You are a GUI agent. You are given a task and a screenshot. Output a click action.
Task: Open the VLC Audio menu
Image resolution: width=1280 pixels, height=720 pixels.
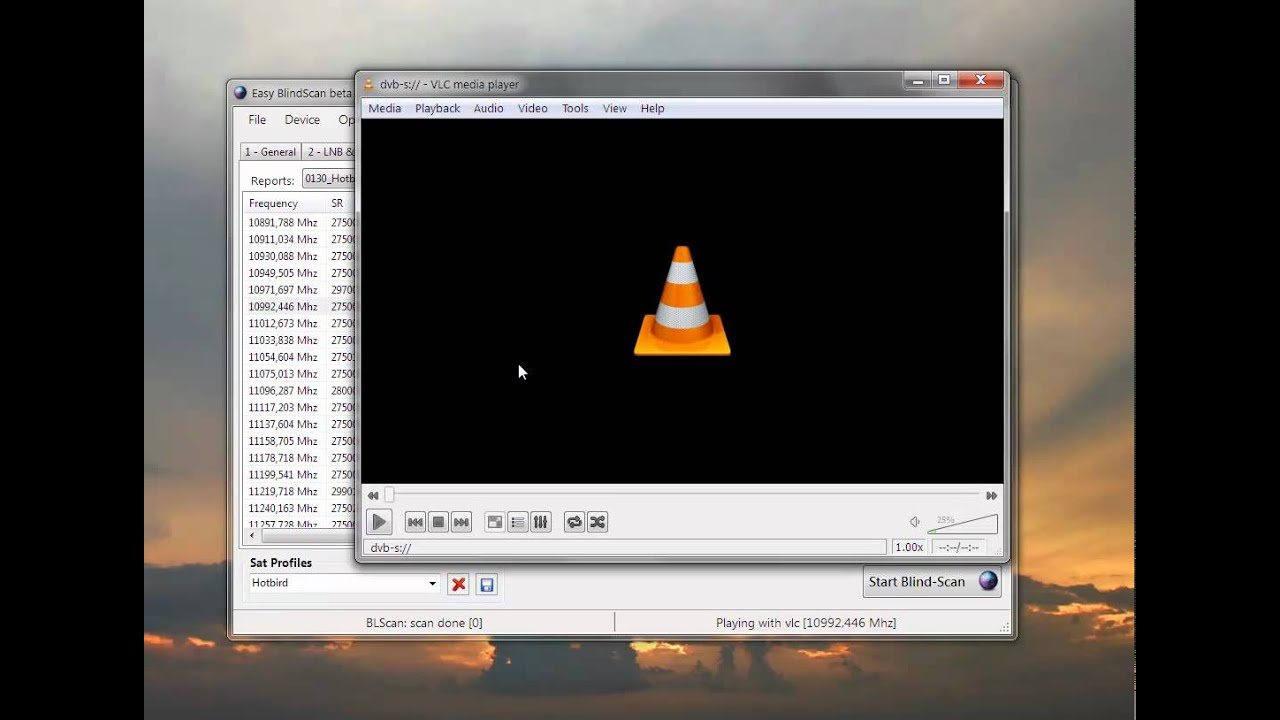pos(489,108)
